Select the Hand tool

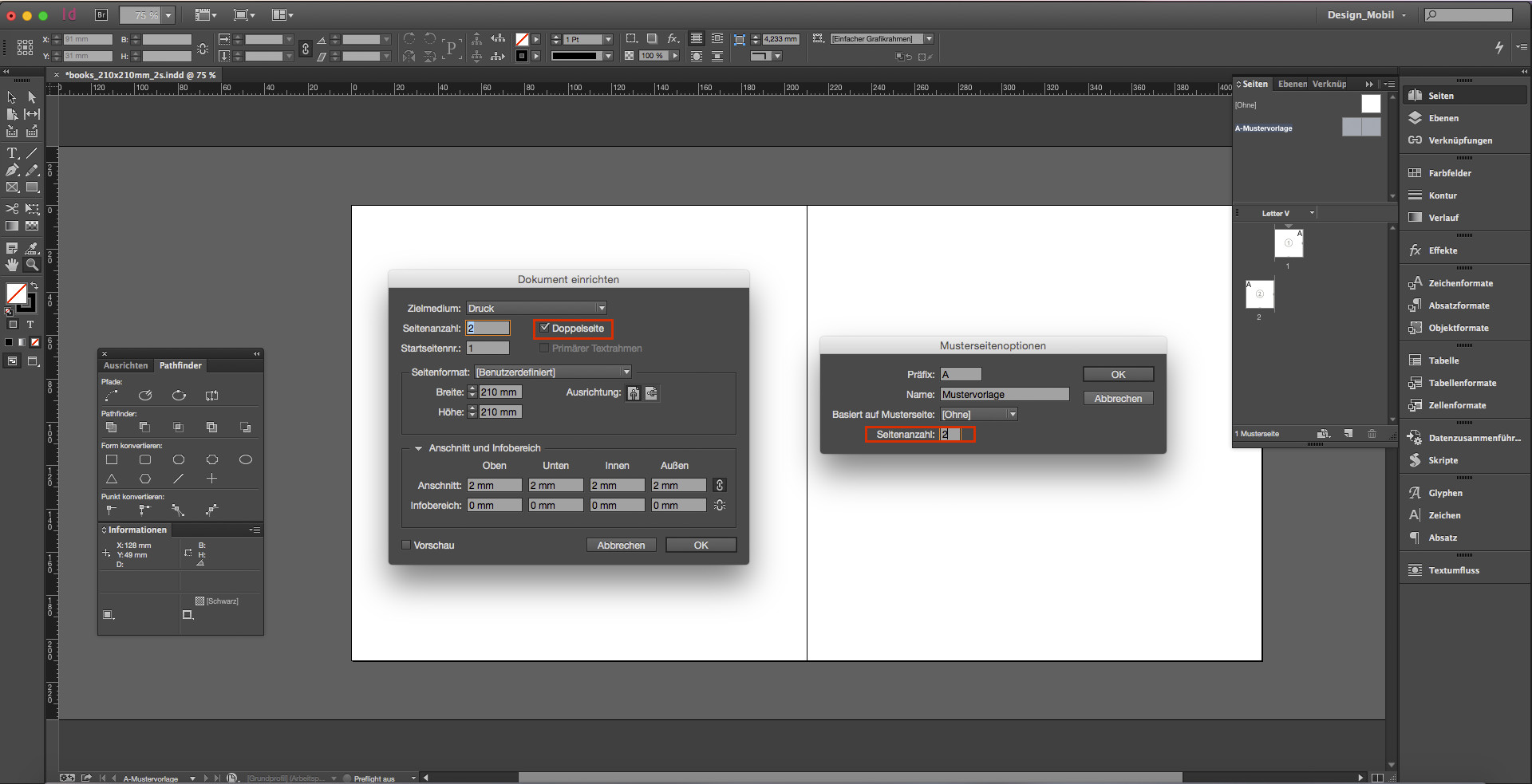(x=12, y=265)
